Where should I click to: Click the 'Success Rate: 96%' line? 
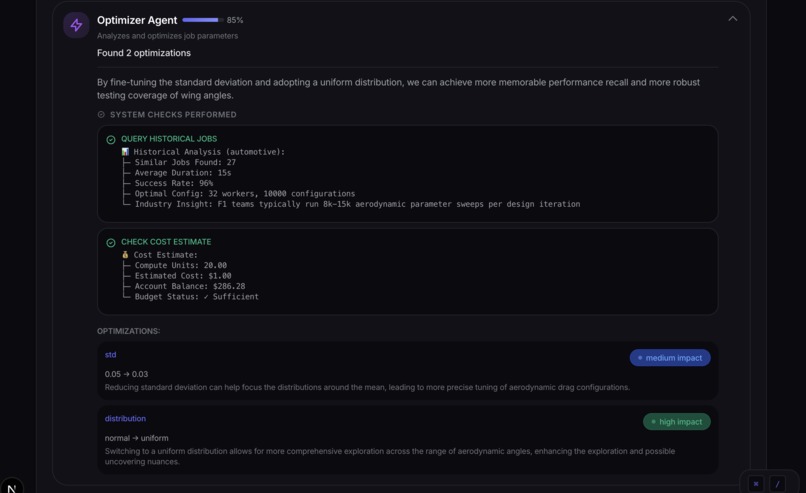[x=174, y=183]
